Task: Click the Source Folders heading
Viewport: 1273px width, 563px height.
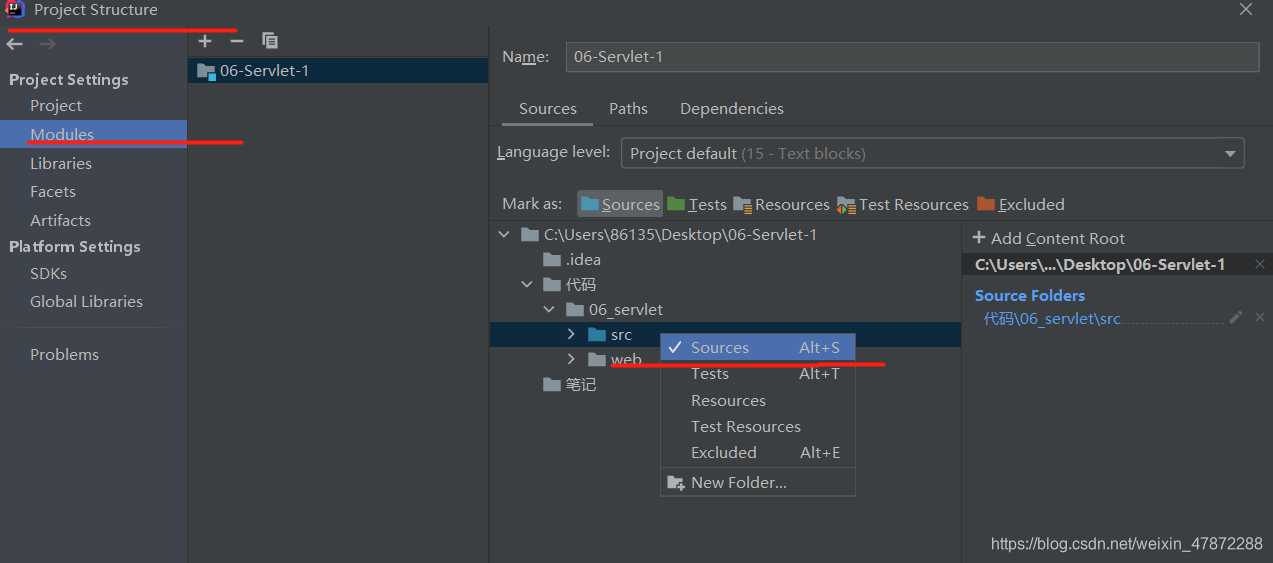Action: click(1029, 295)
